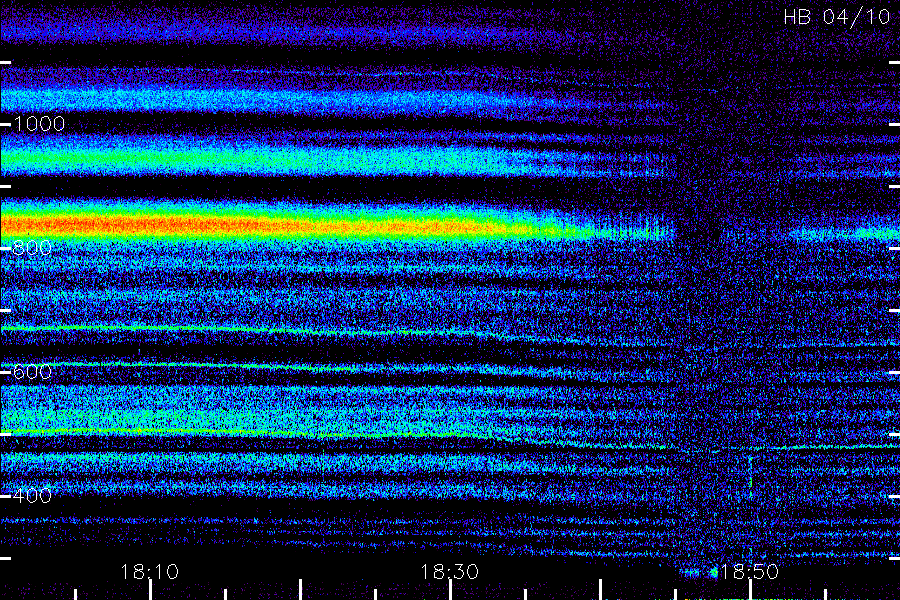
Task: Click the 1000 frequency axis label
Action: pyautogui.click(x=39, y=124)
